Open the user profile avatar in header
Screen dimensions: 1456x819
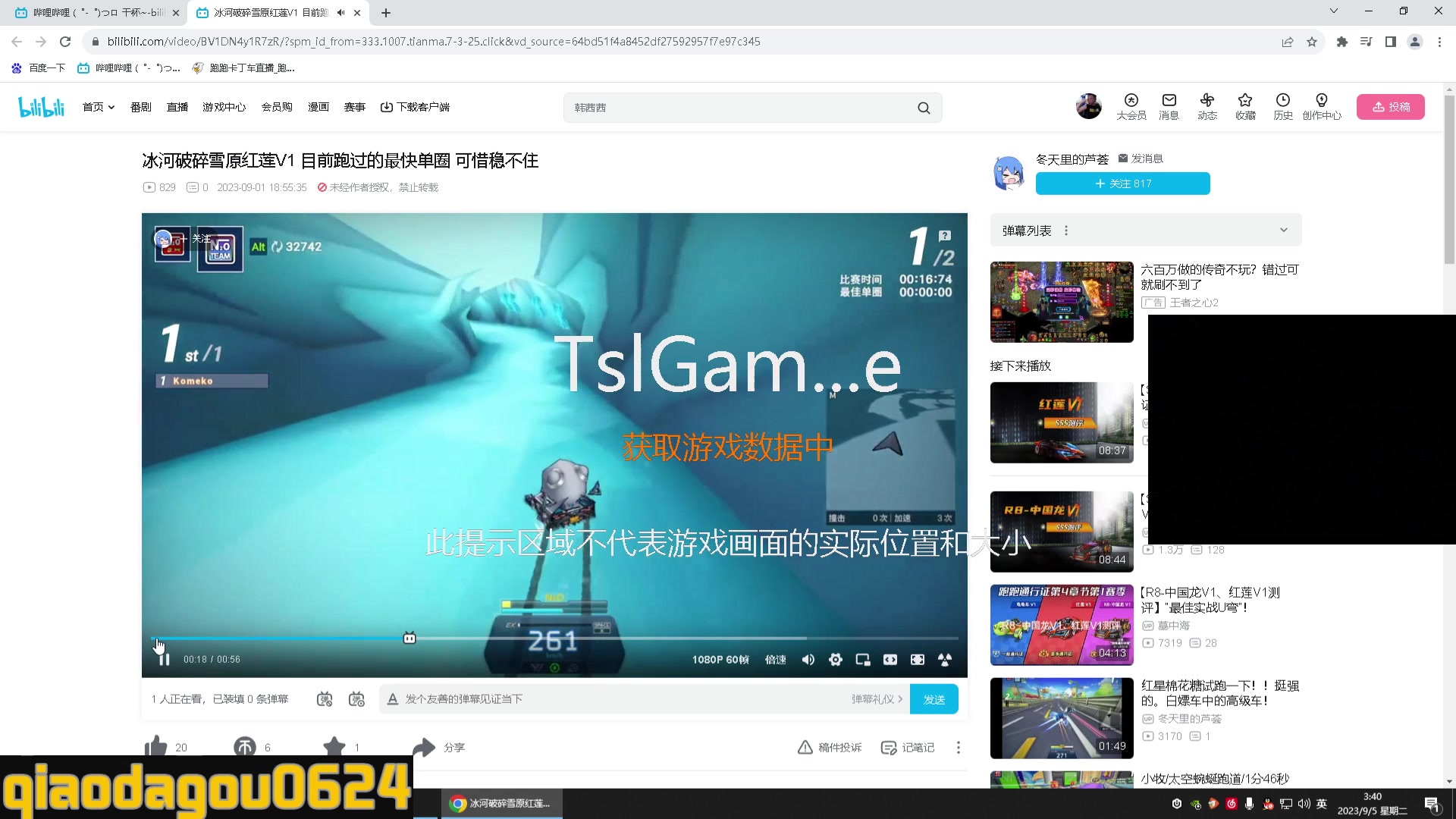(1089, 106)
